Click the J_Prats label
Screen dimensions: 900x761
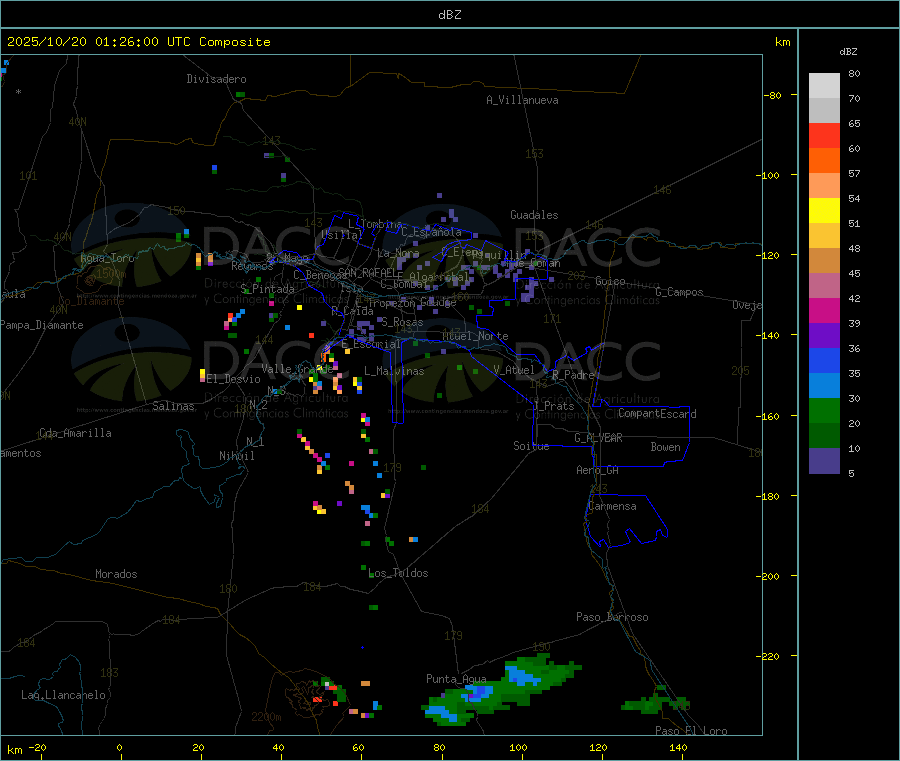click(x=554, y=406)
